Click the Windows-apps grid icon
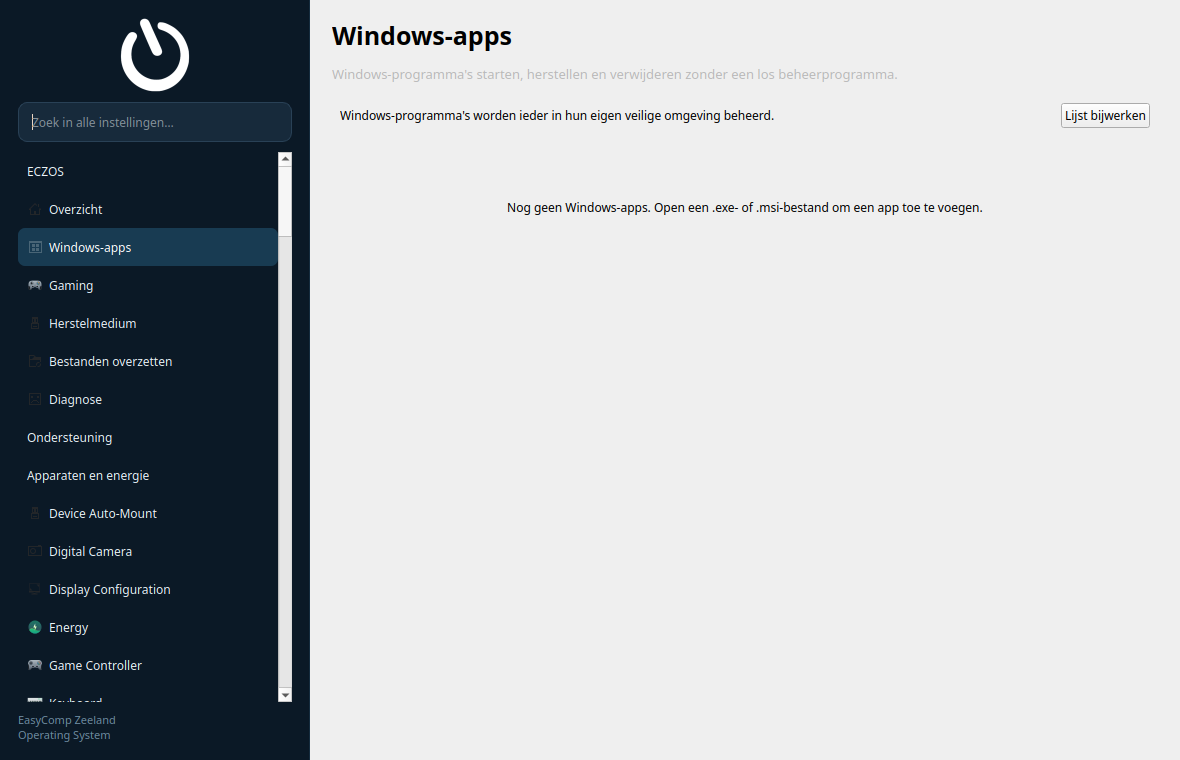Image resolution: width=1180 pixels, height=760 pixels. 35,247
